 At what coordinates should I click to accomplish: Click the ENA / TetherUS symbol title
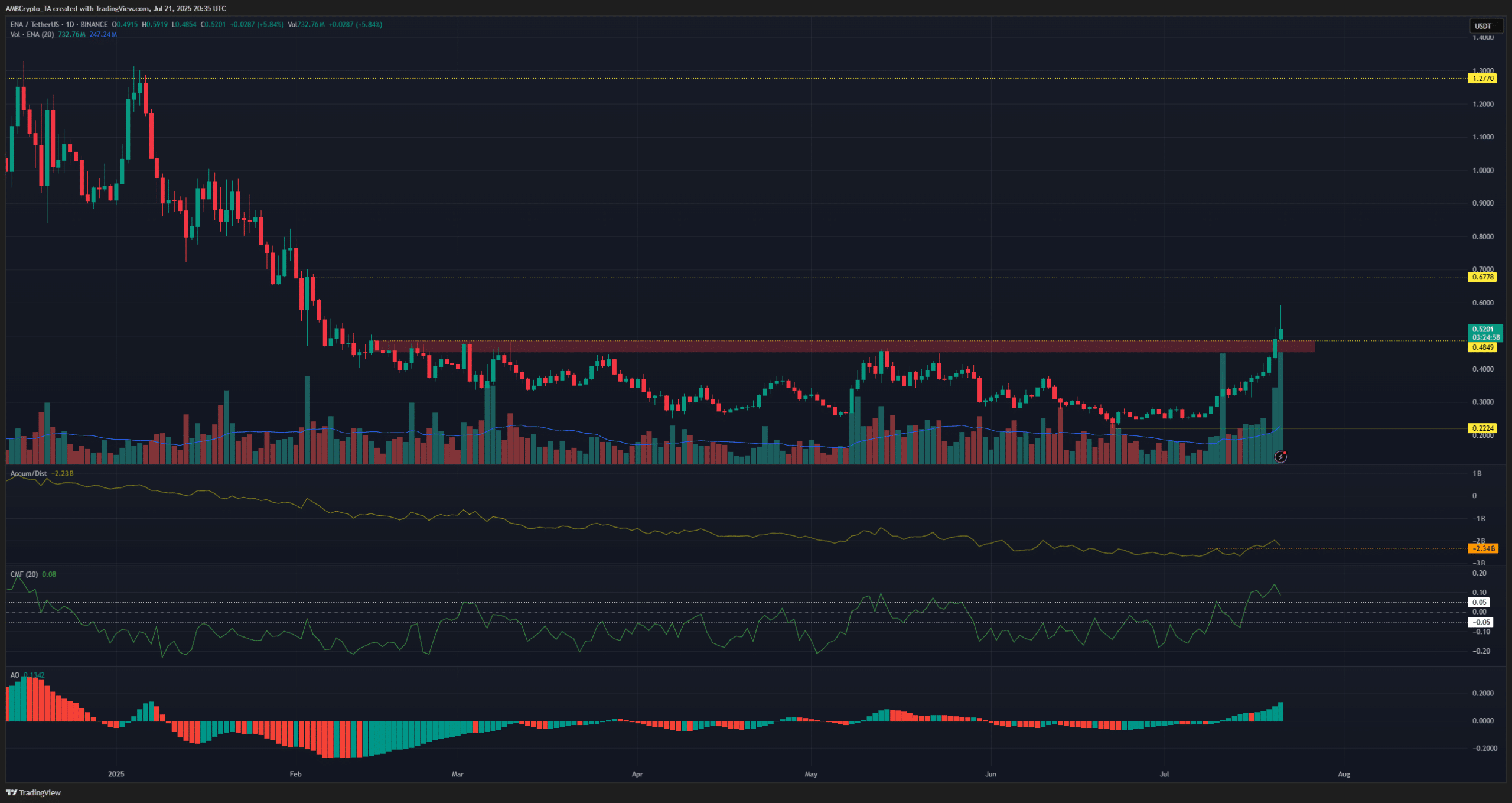[x=34, y=25]
